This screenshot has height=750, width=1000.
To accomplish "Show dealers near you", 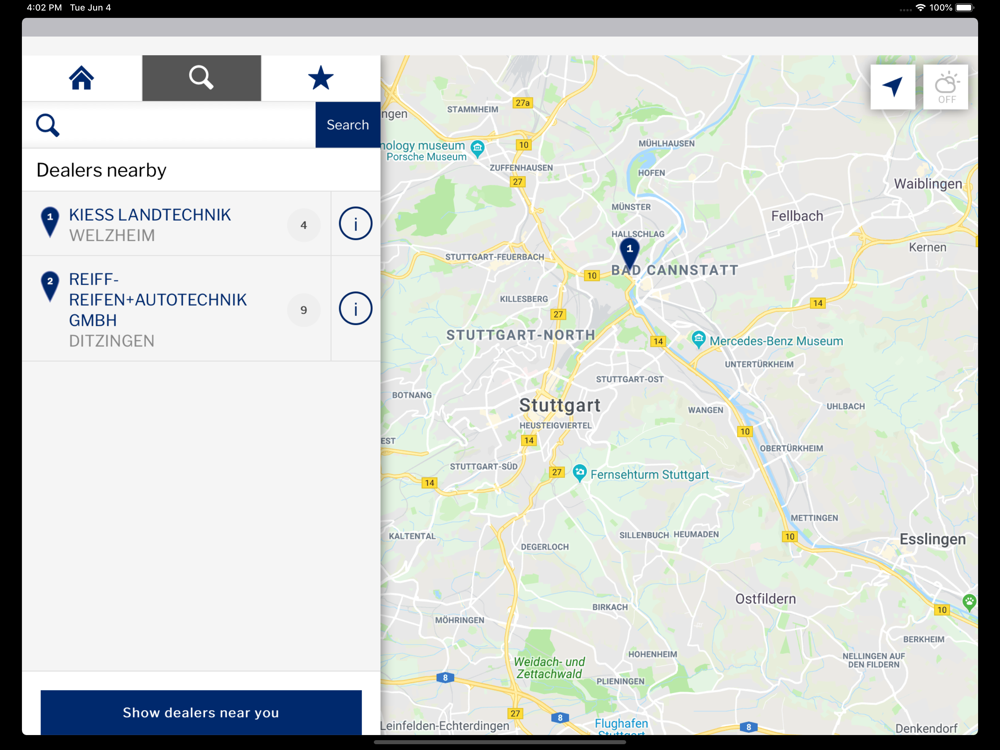I will [x=201, y=712].
